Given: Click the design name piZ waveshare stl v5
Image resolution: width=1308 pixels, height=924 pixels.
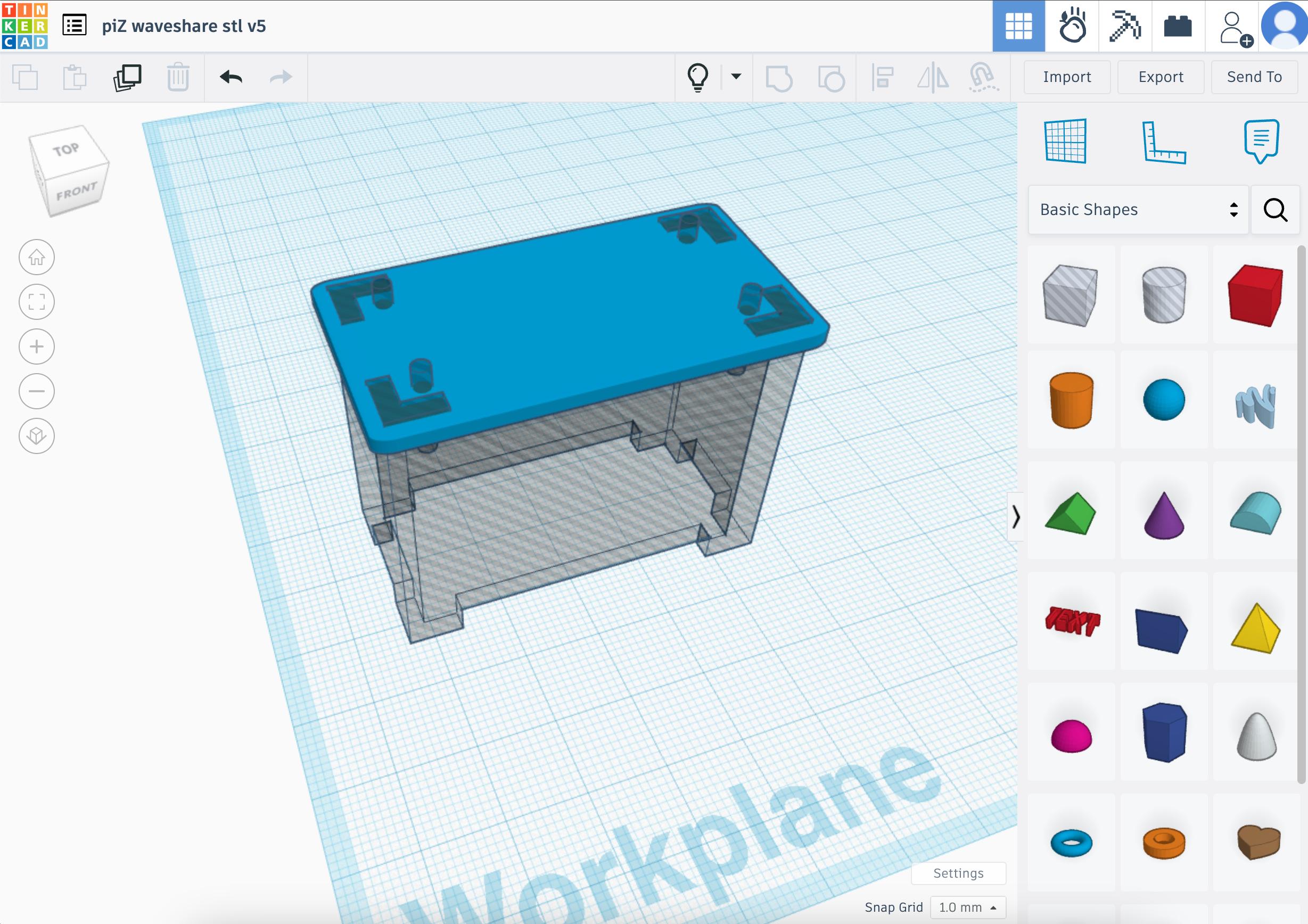Looking at the screenshot, I should [184, 26].
